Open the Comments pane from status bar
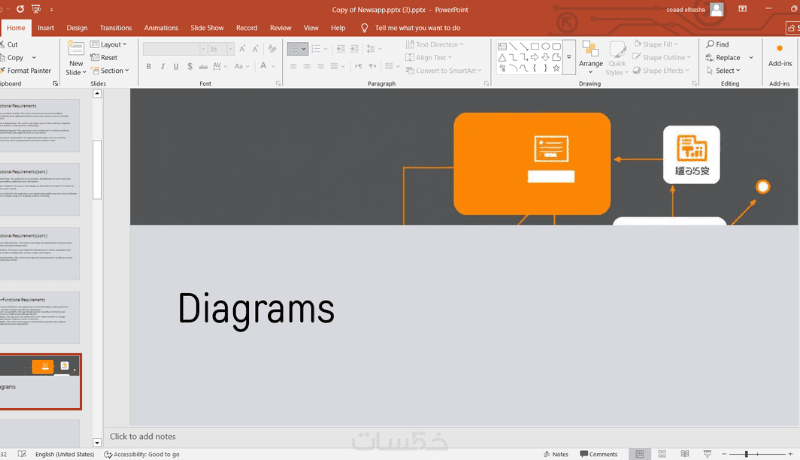 pyautogui.click(x=598, y=454)
